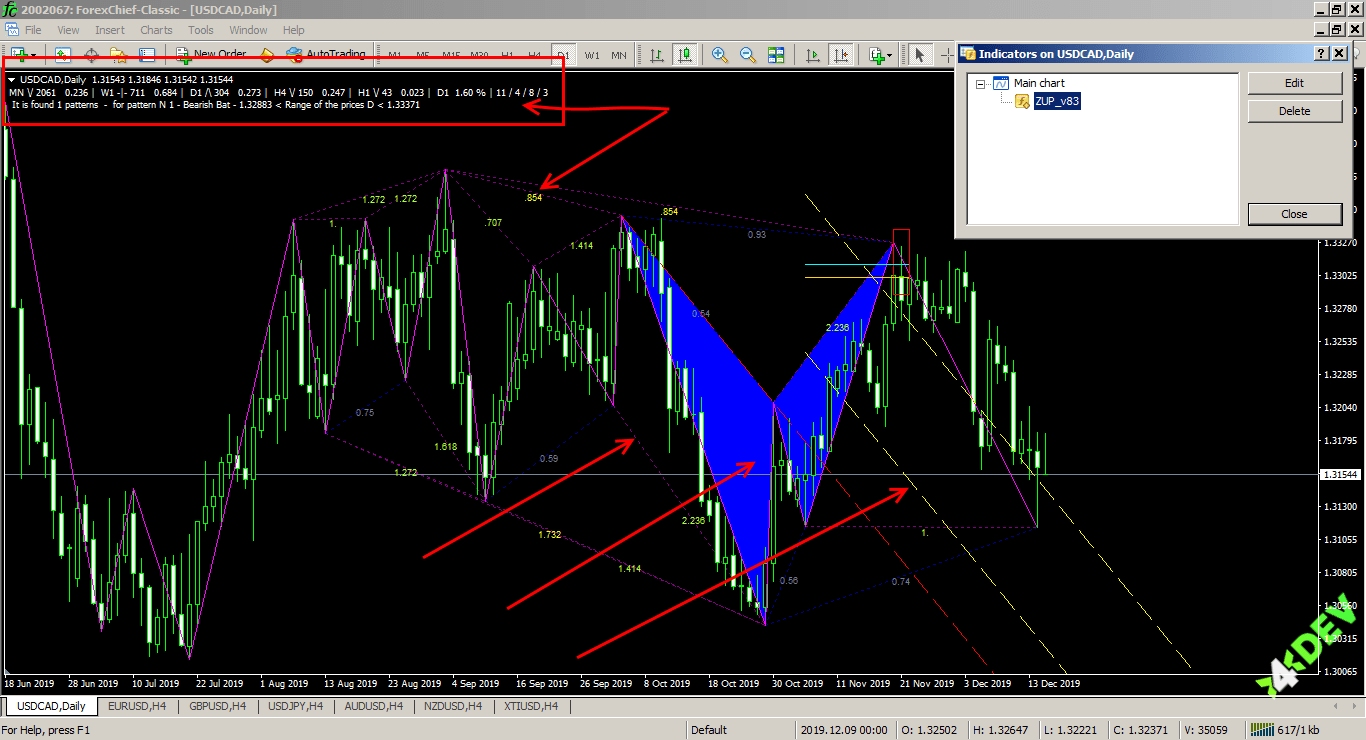Switch to the USDCAD,Daily chart tab

pos(50,706)
